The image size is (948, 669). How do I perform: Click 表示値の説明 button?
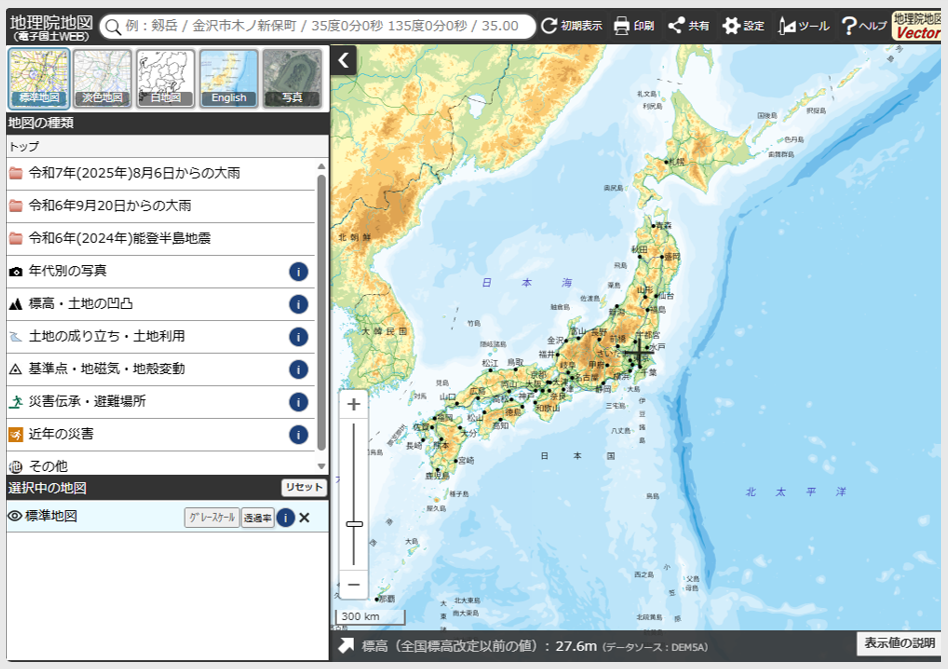(899, 643)
